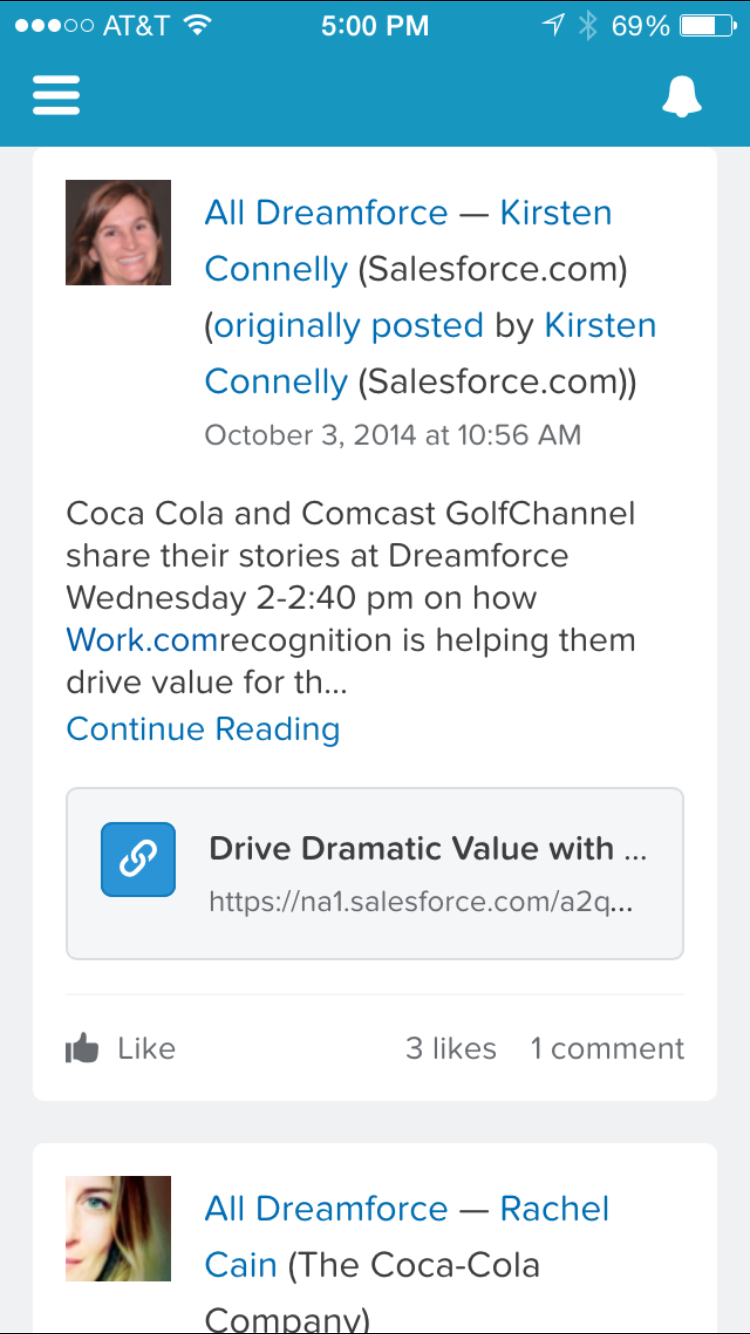Tap the na1.salesforce.com URL text
750x1334 pixels.
tap(421, 902)
